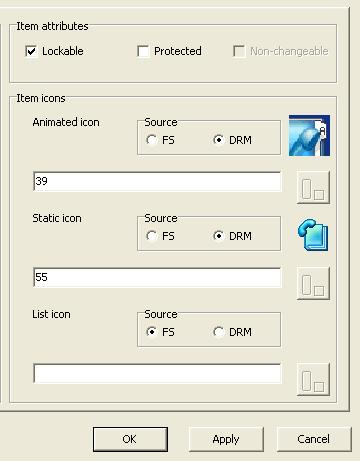Click the Animated icon label
Image resolution: width=360 pixels, height=461 pixels.
(66, 122)
